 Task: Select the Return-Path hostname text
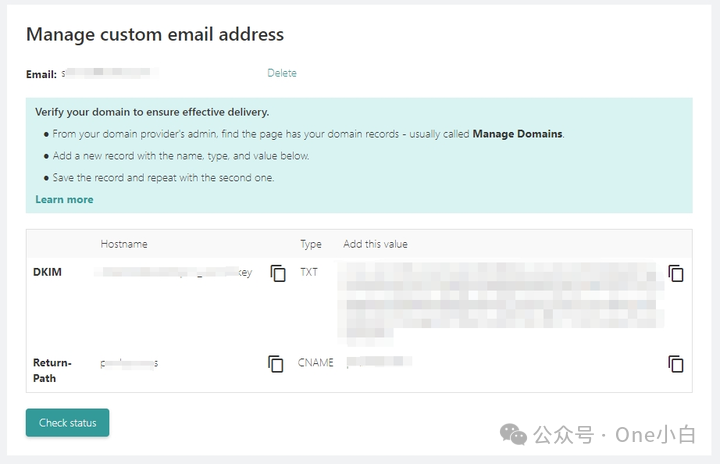[x=129, y=363]
